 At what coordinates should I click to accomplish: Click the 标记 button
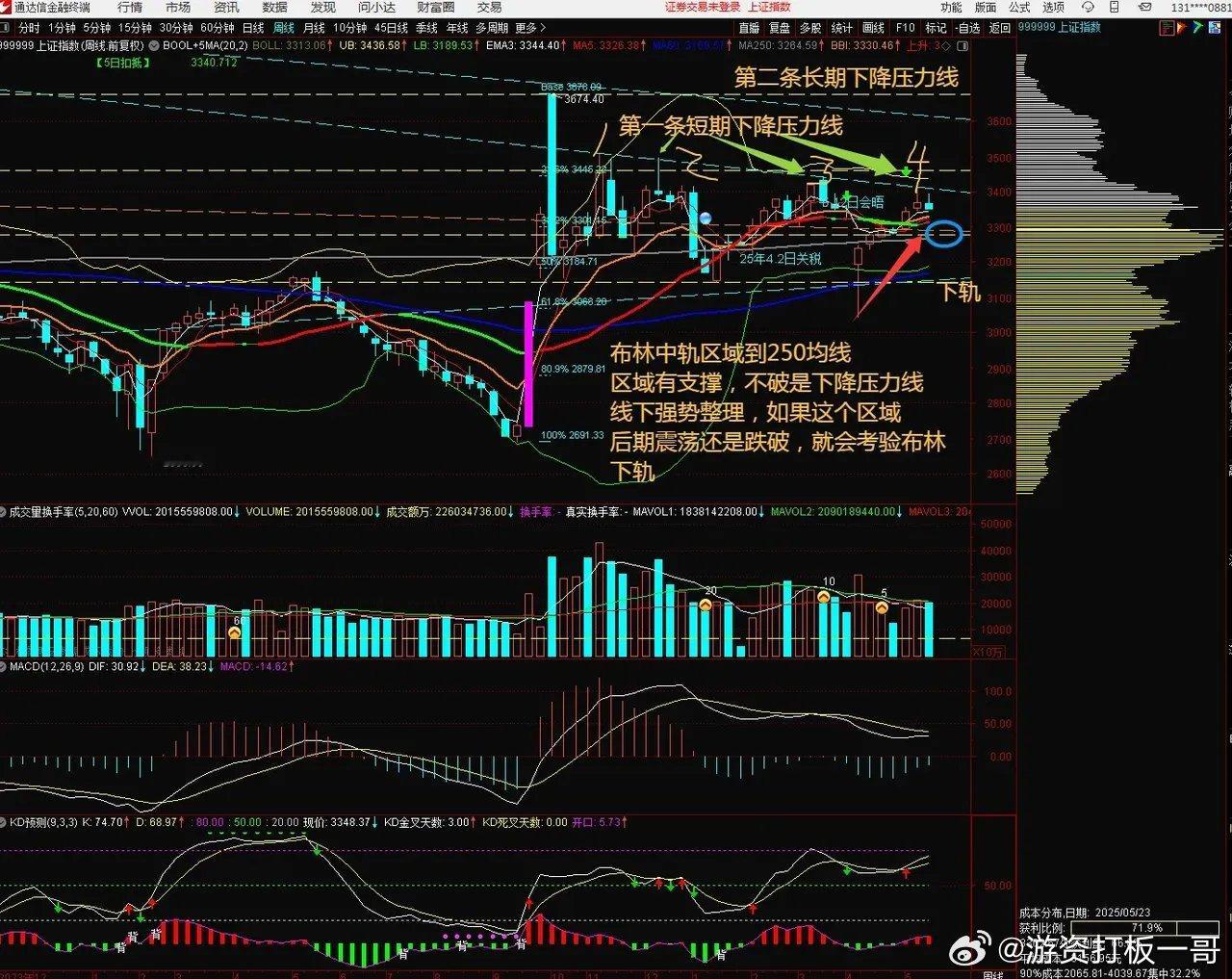tap(936, 28)
